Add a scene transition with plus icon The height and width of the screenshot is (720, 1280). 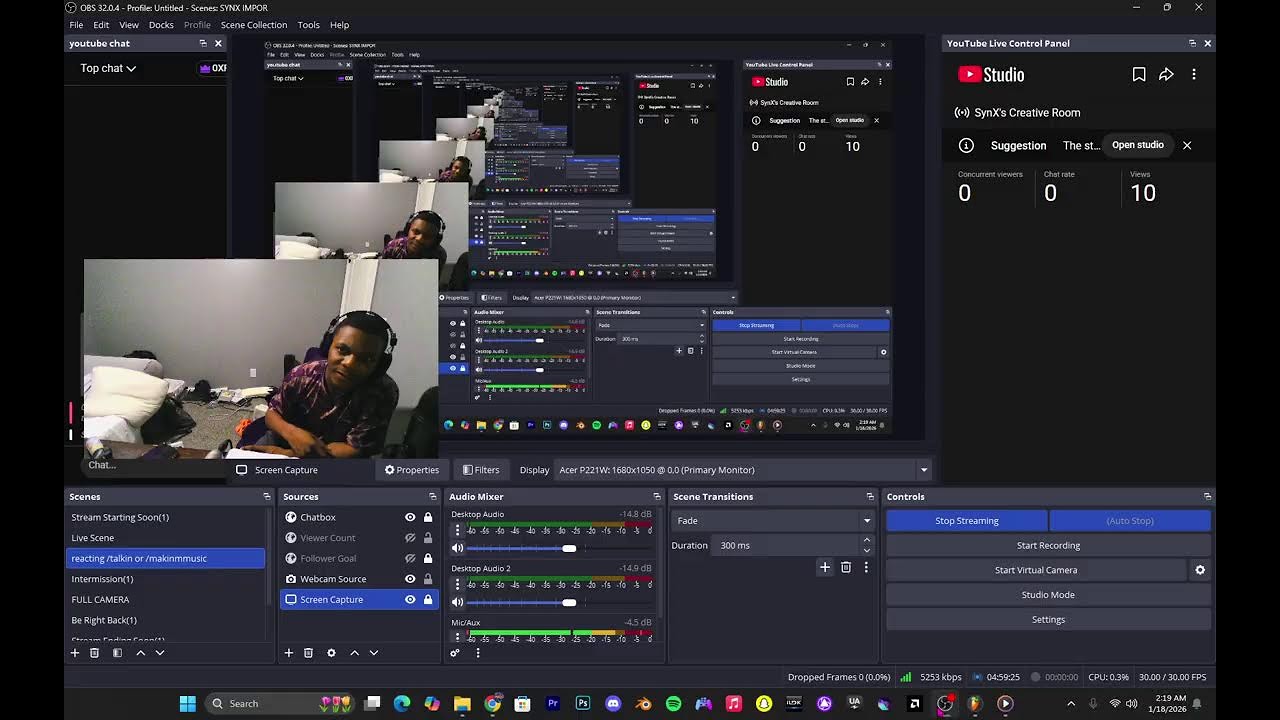tap(825, 567)
